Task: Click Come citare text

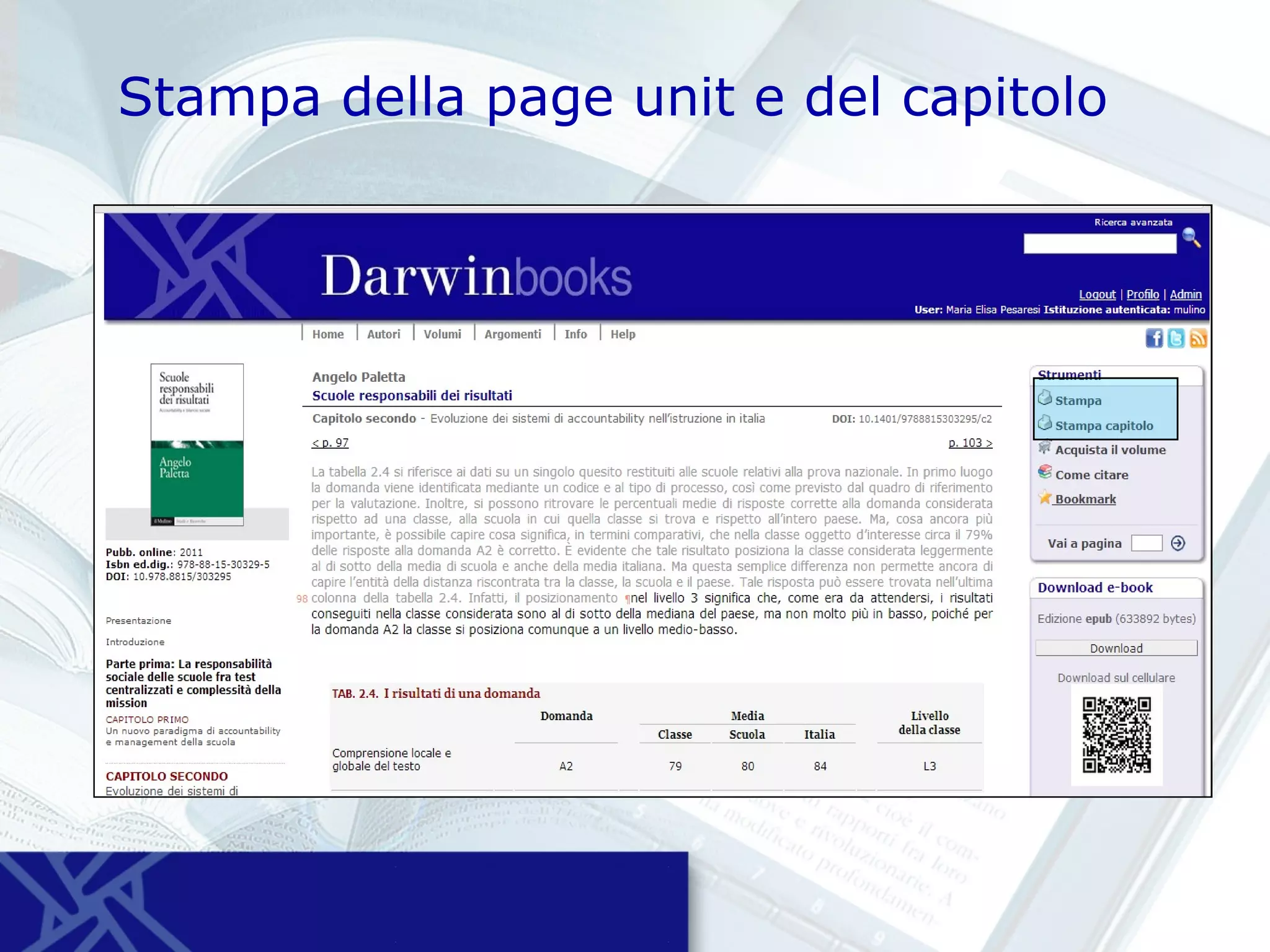Action: click(1091, 475)
